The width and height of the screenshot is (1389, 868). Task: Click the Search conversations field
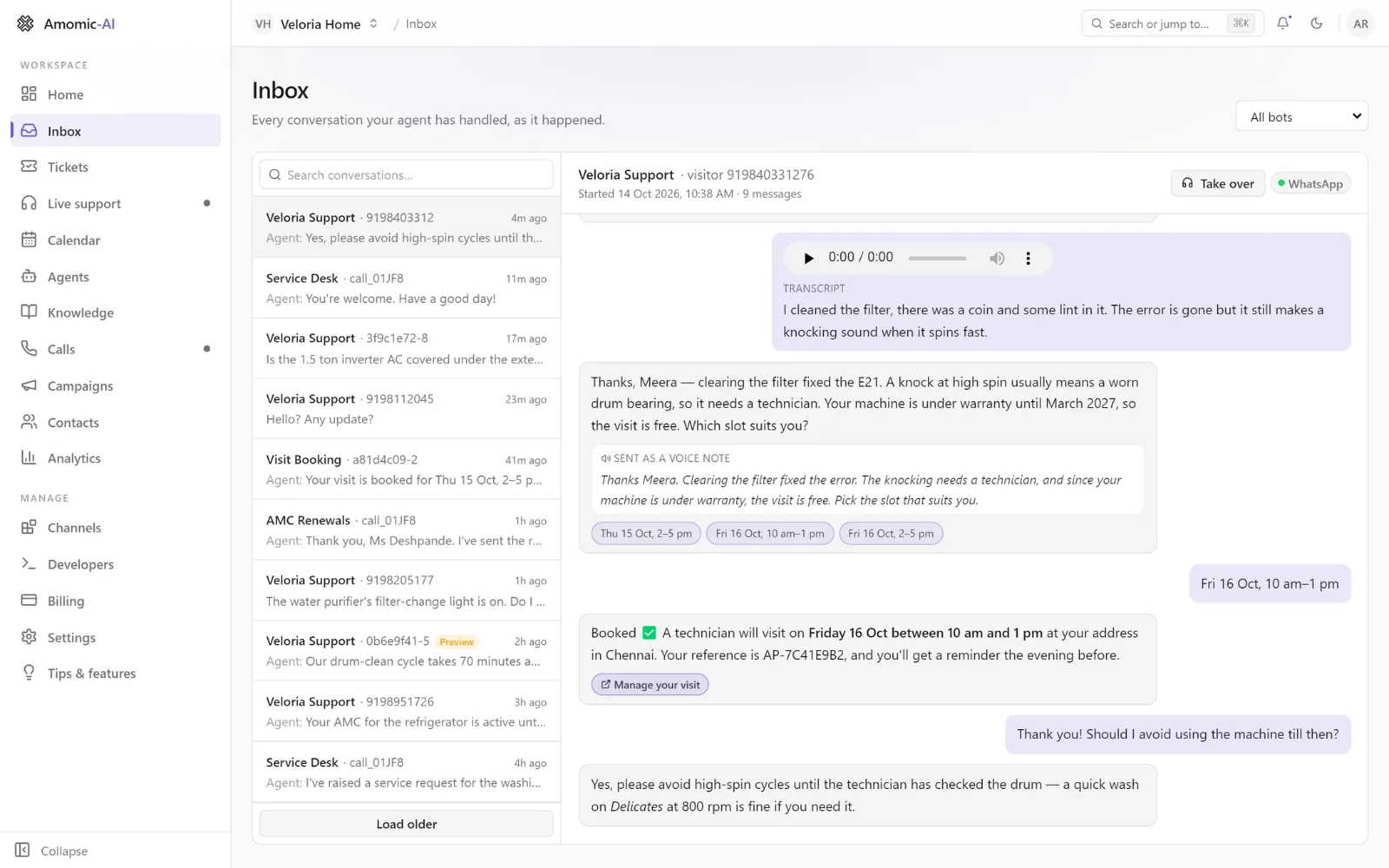click(406, 174)
